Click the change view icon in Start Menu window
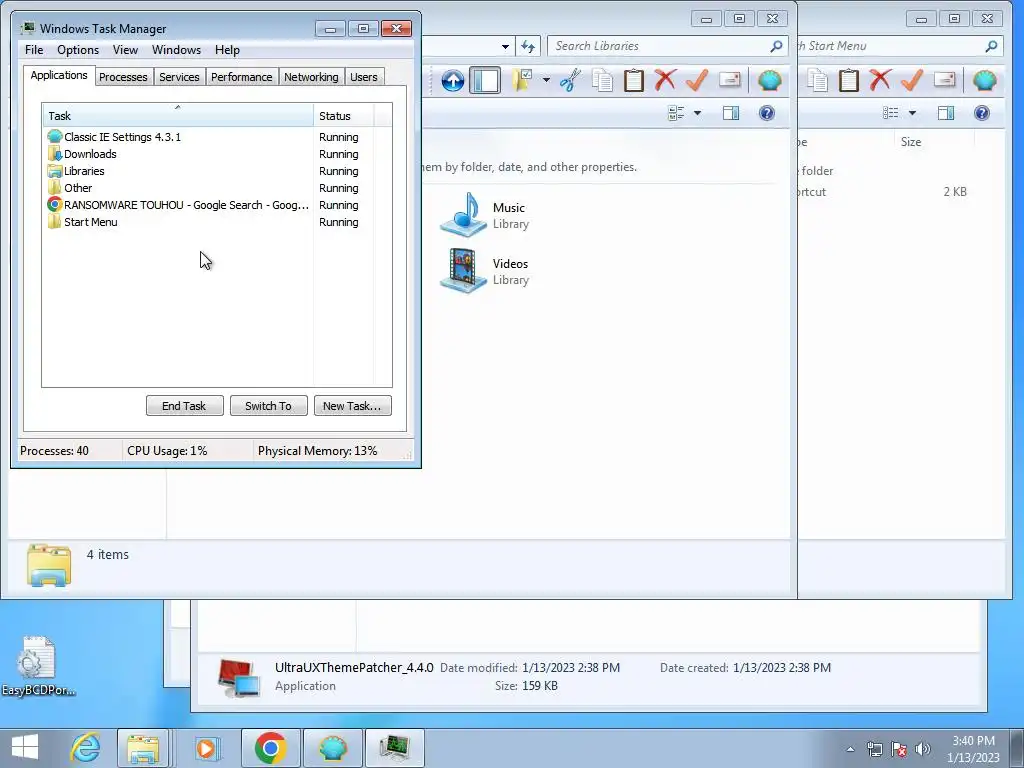Image resolution: width=1024 pixels, height=768 pixels. click(891, 114)
